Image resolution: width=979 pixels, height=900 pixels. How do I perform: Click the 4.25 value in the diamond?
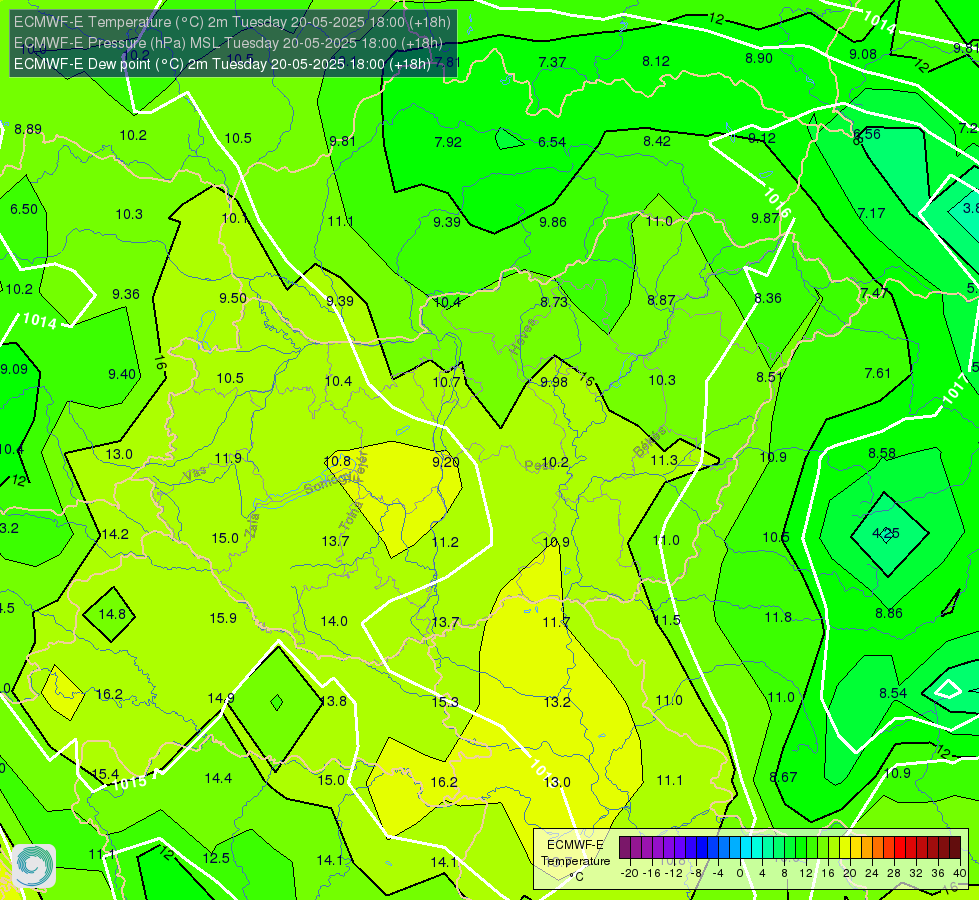[x=886, y=533]
